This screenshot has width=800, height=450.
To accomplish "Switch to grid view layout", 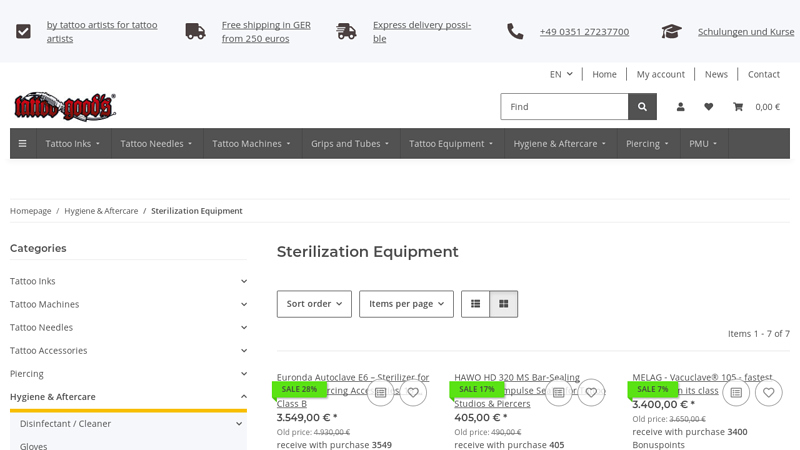I will (504, 304).
